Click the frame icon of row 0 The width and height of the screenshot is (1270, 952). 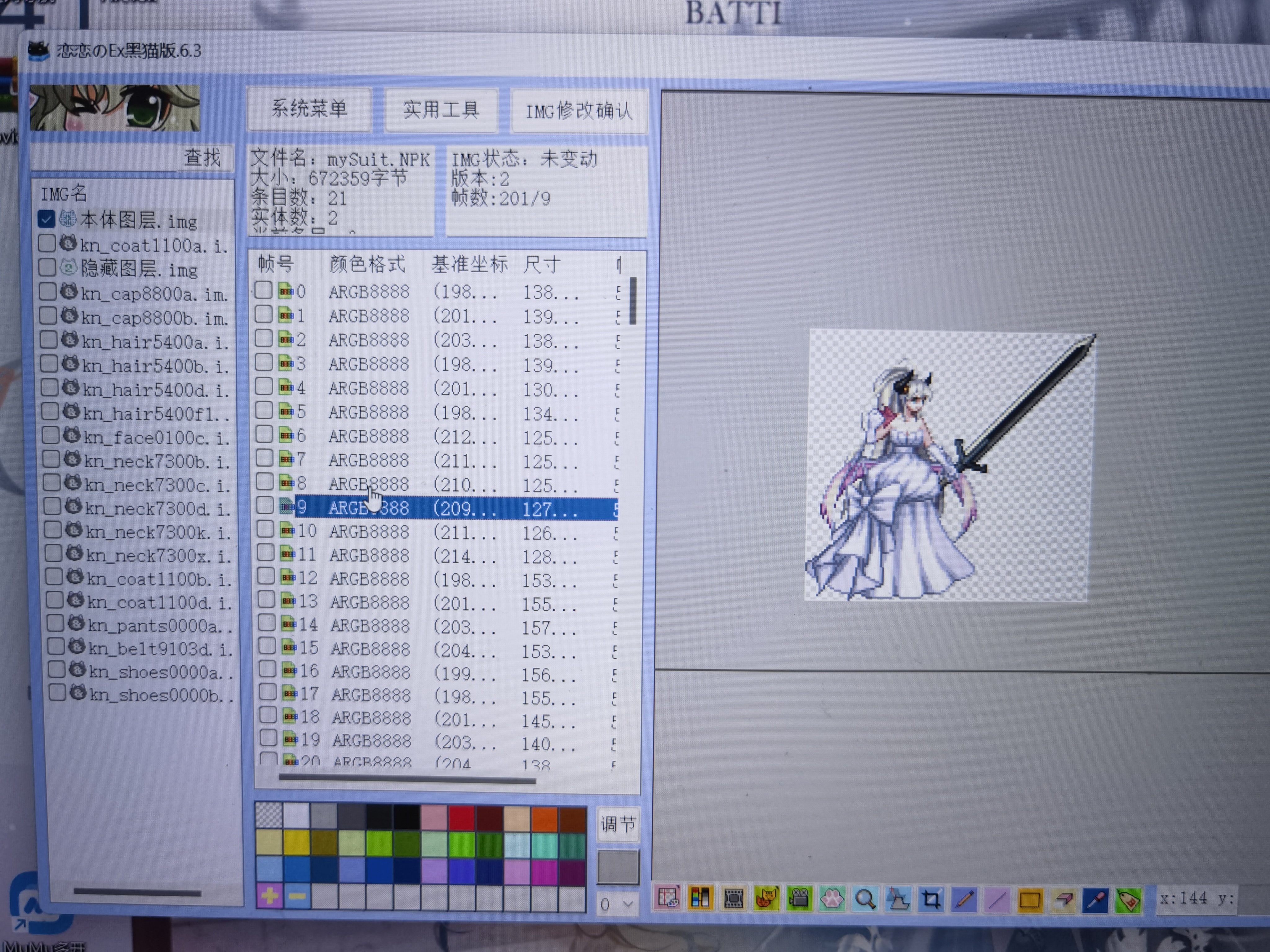click(x=285, y=291)
